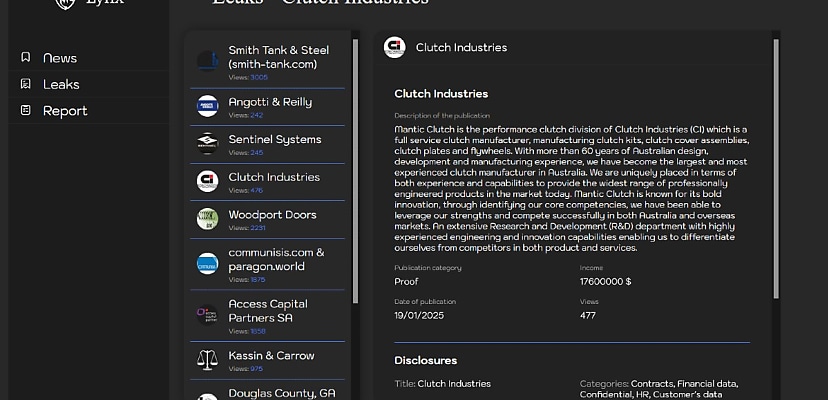Select Clutch Industries in the list
The width and height of the screenshot is (828, 400).
(267, 182)
